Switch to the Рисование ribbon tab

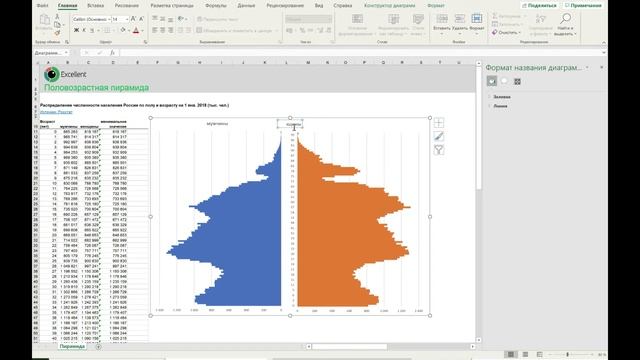(127, 6)
